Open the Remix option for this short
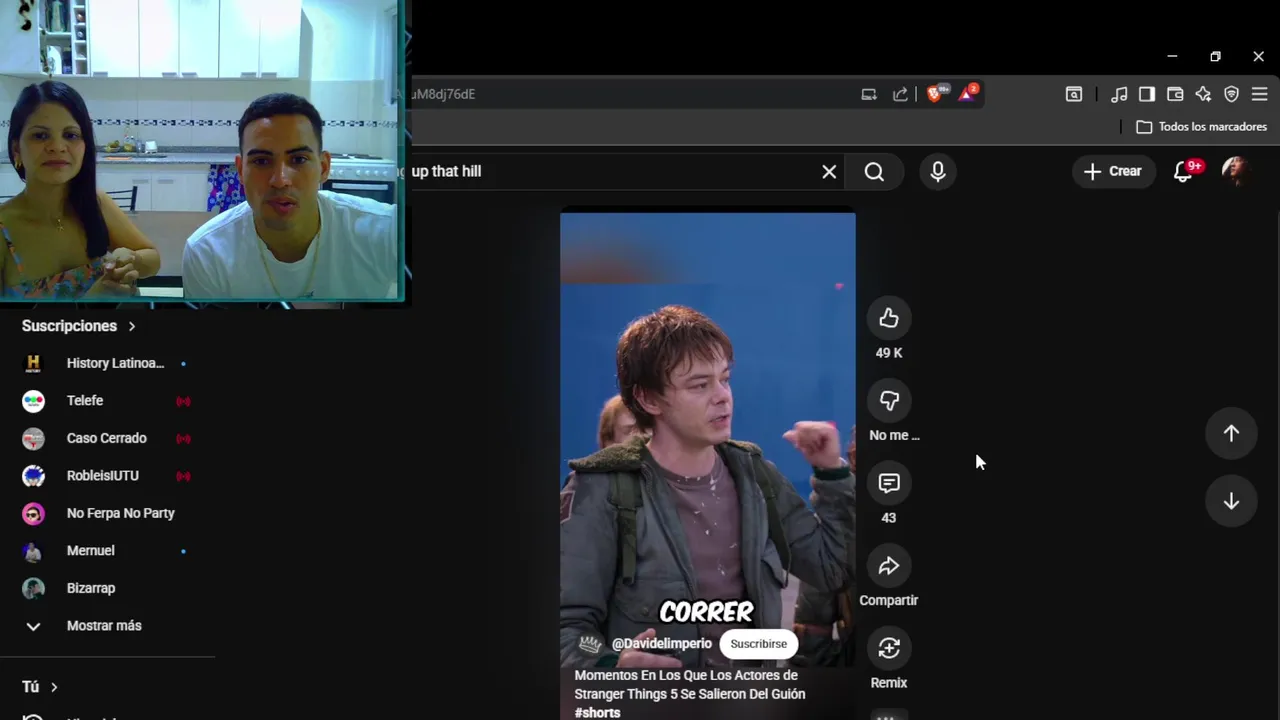The image size is (1280, 720). [x=889, y=648]
